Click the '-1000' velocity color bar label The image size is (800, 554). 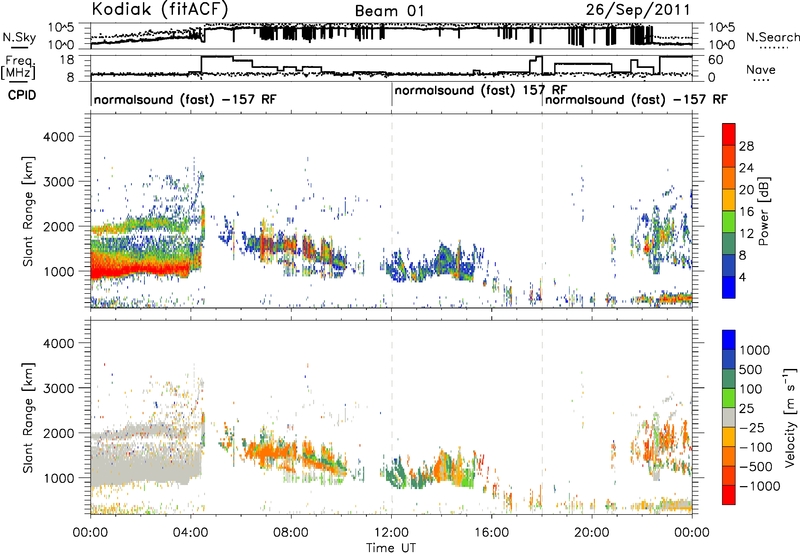tap(760, 486)
